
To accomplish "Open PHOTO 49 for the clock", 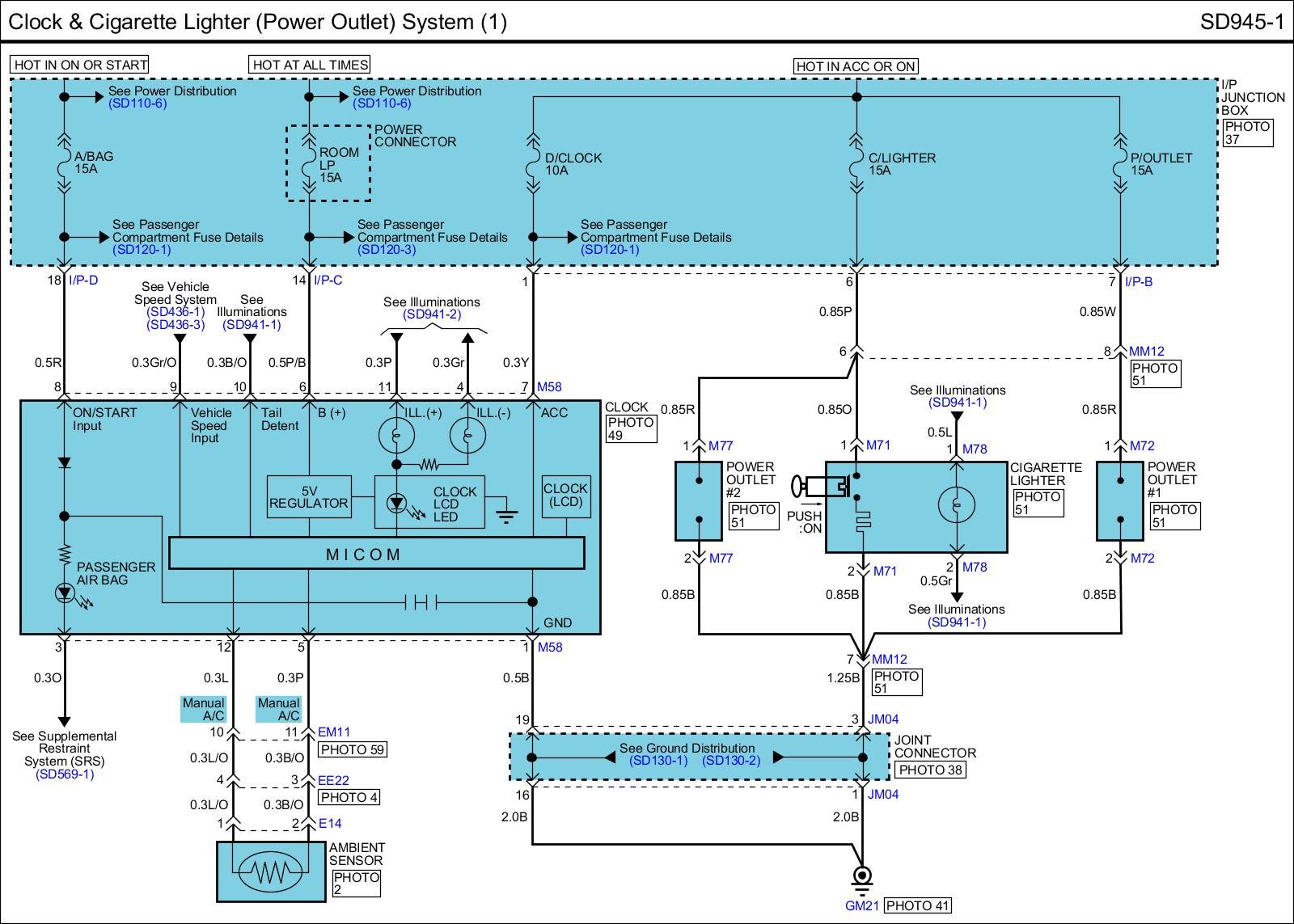I will click(x=630, y=428).
